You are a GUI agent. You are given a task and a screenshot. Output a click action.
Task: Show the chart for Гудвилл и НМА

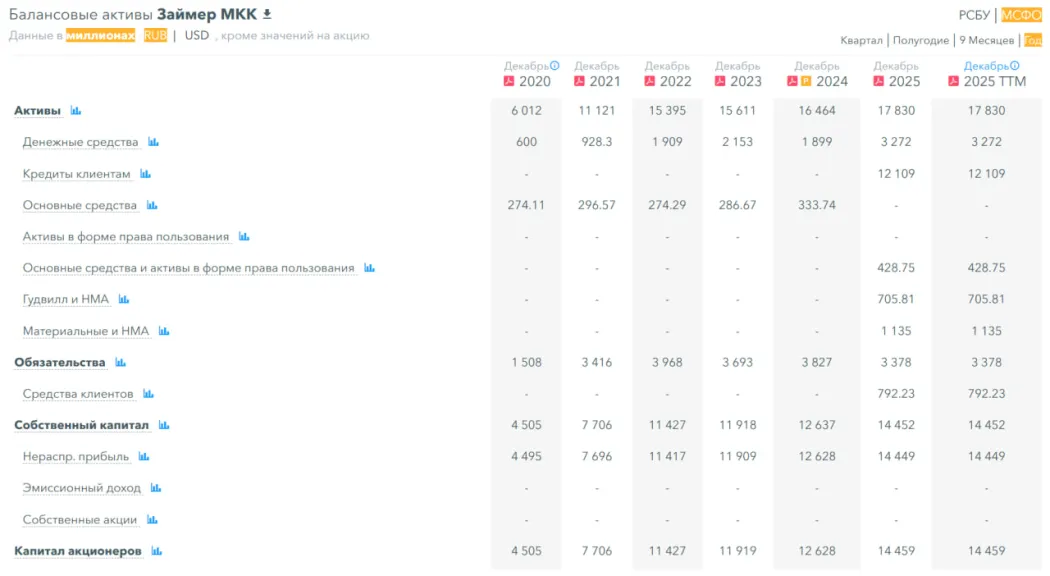click(x=124, y=299)
